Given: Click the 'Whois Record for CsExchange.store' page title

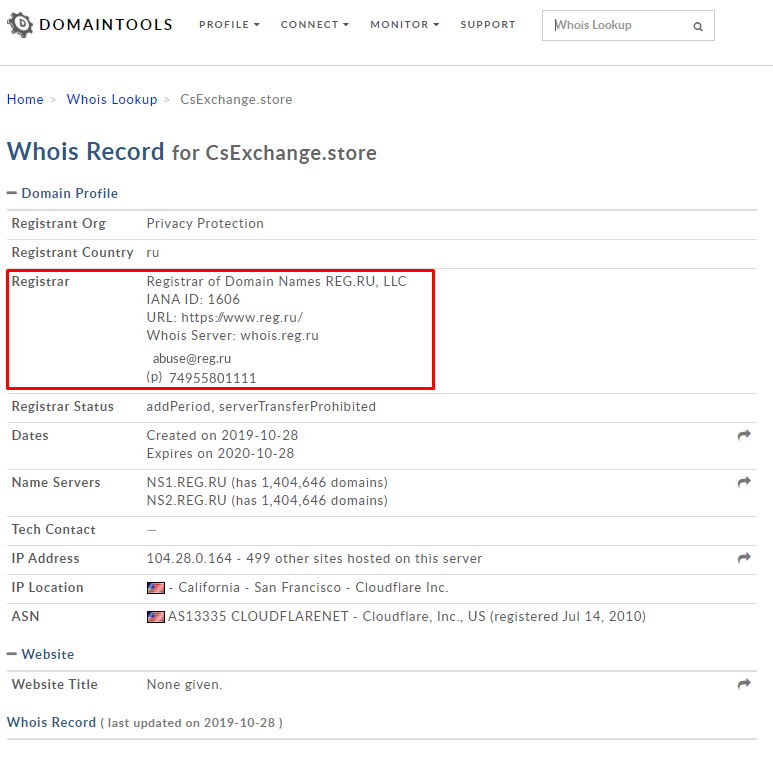Looking at the screenshot, I should (x=192, y=152).
